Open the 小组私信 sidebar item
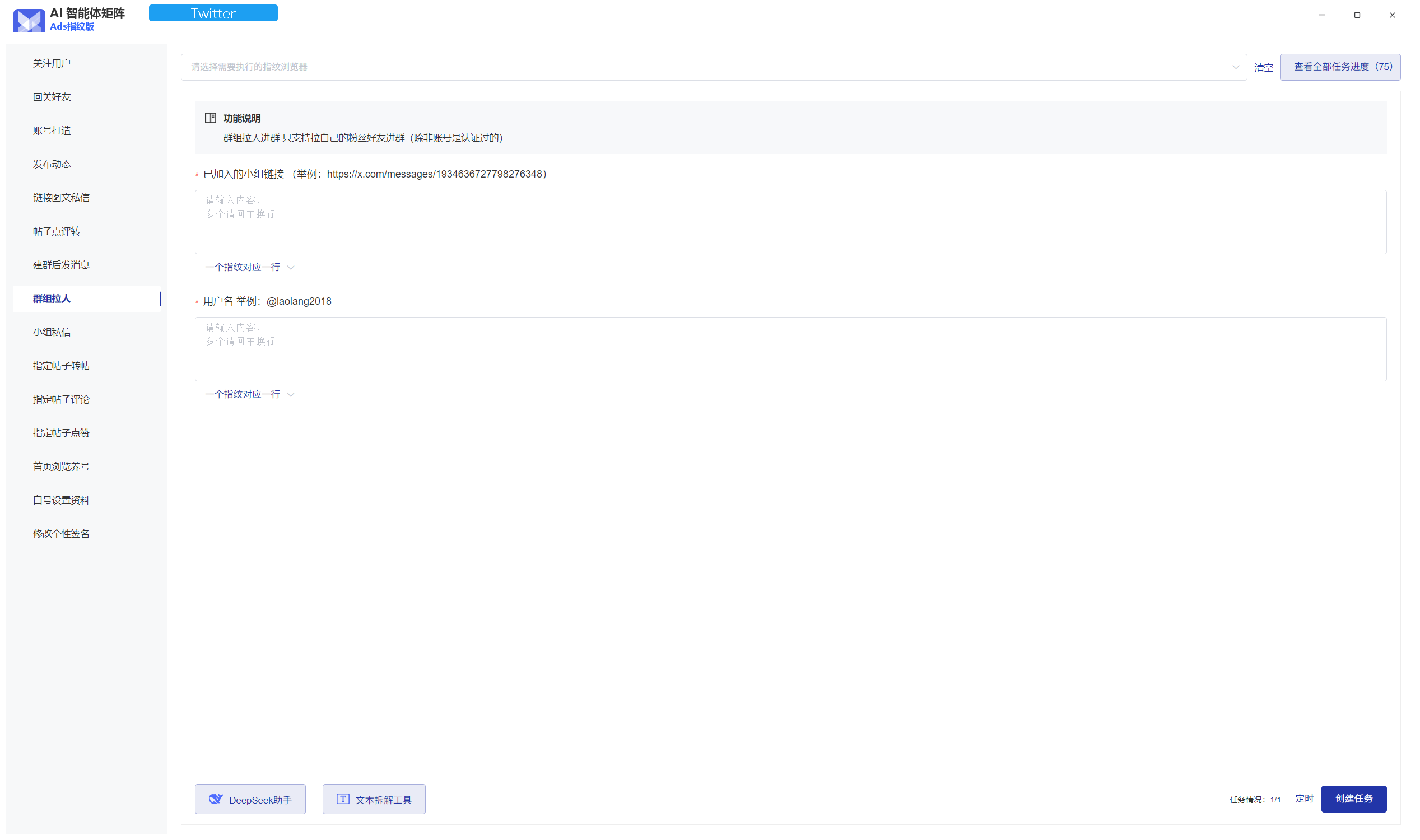 coord(52,332)
